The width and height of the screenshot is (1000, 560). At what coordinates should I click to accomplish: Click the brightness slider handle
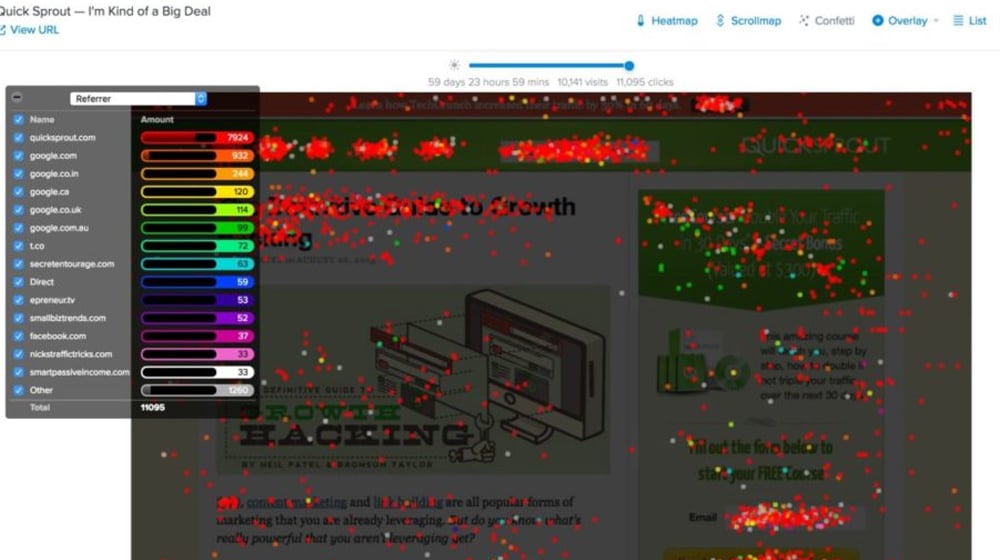click(629, 65)
